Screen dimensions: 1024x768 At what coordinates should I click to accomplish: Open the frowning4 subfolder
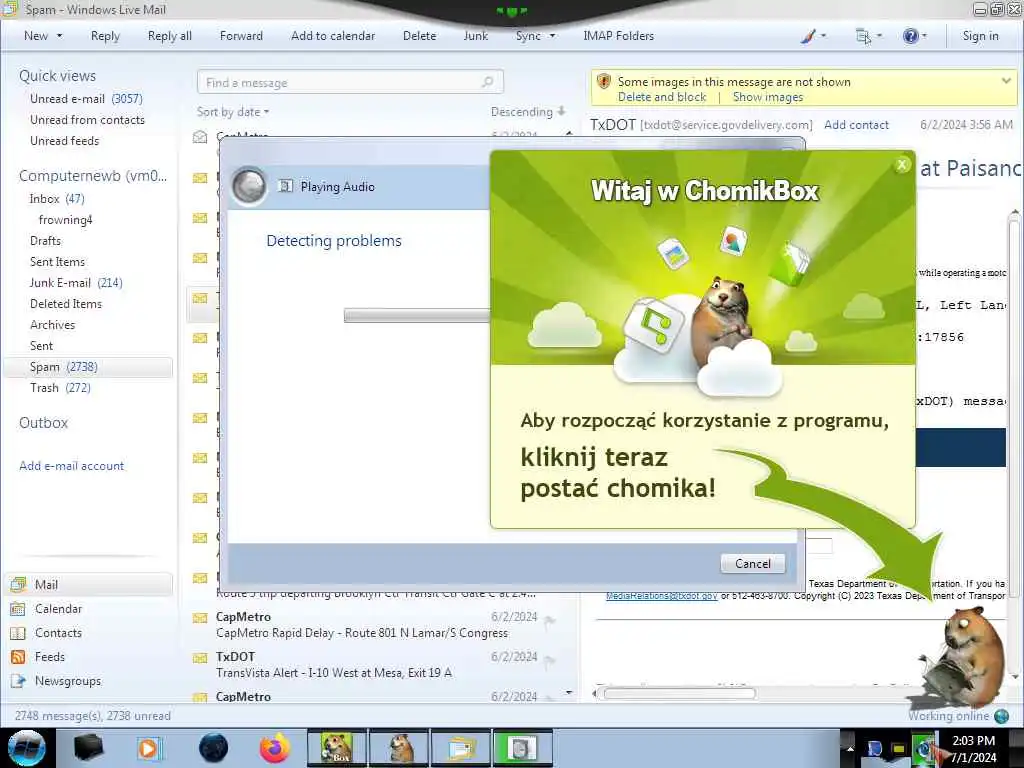click(65, 219)
